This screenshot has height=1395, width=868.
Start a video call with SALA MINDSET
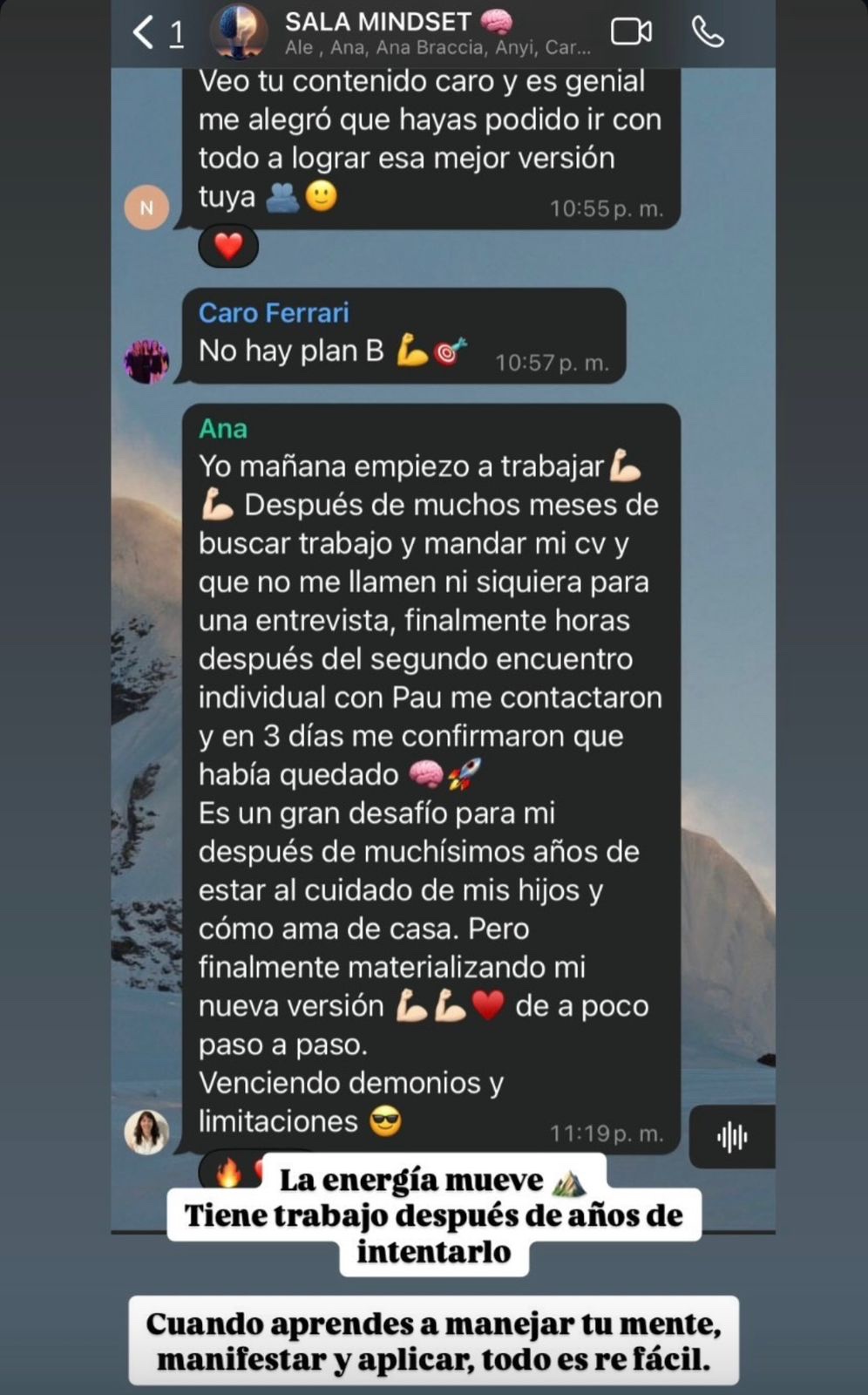631,32
